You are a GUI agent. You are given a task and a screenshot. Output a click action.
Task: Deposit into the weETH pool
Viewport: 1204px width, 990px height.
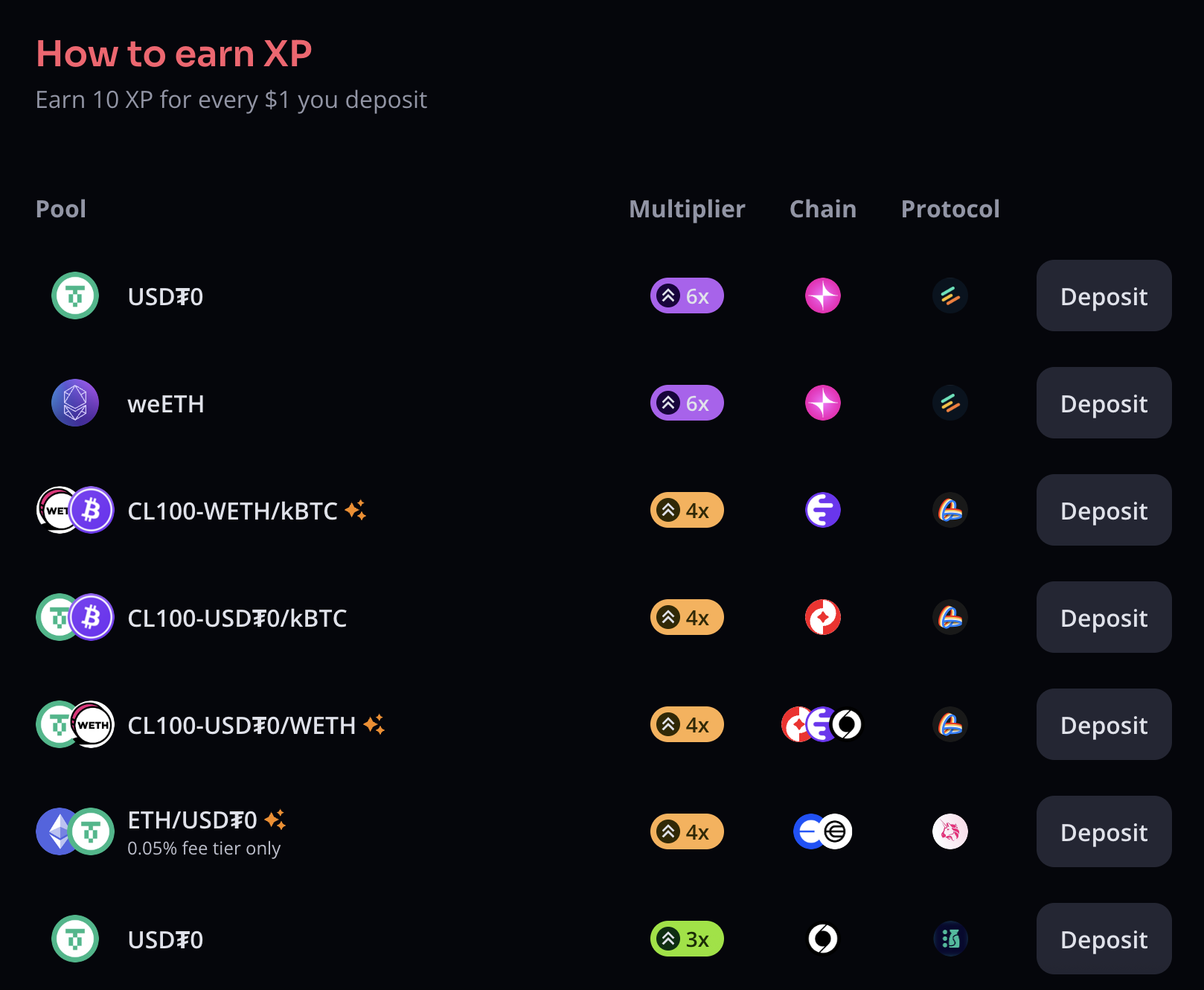point(1104,403)
